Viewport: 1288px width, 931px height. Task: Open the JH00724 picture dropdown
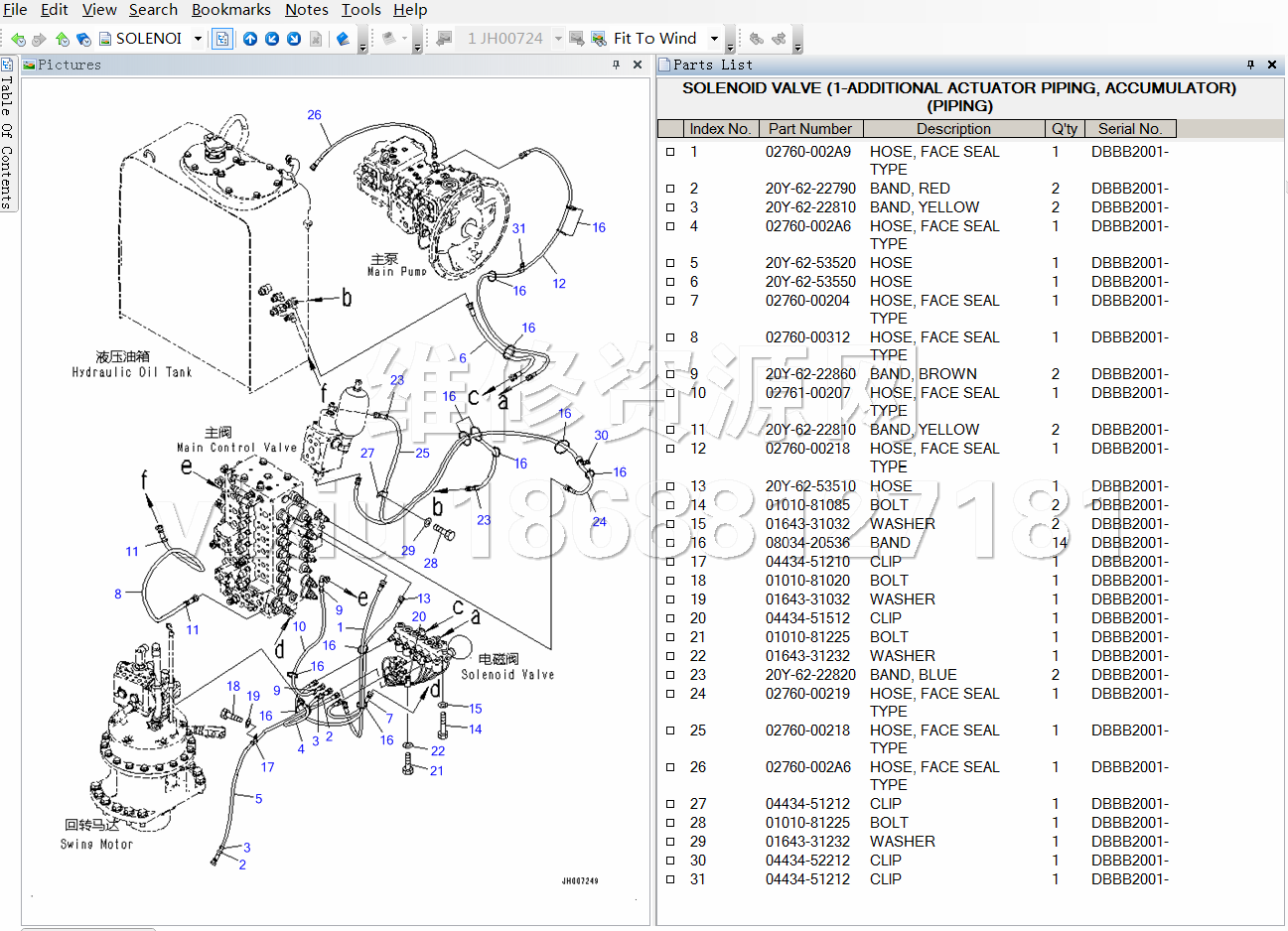(x=558, y=39)
